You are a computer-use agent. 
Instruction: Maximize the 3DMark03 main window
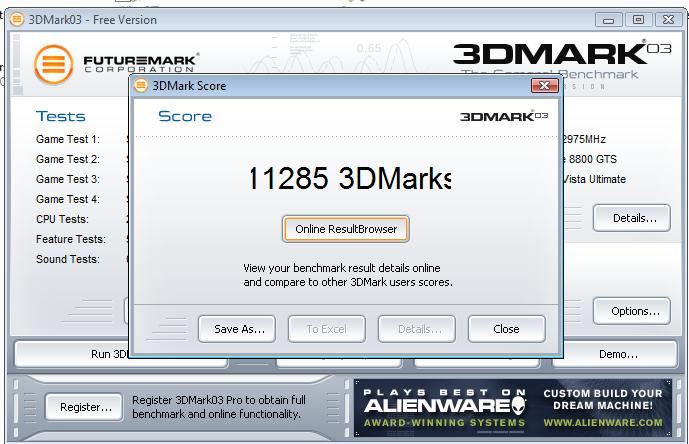[x=638, y=19]
